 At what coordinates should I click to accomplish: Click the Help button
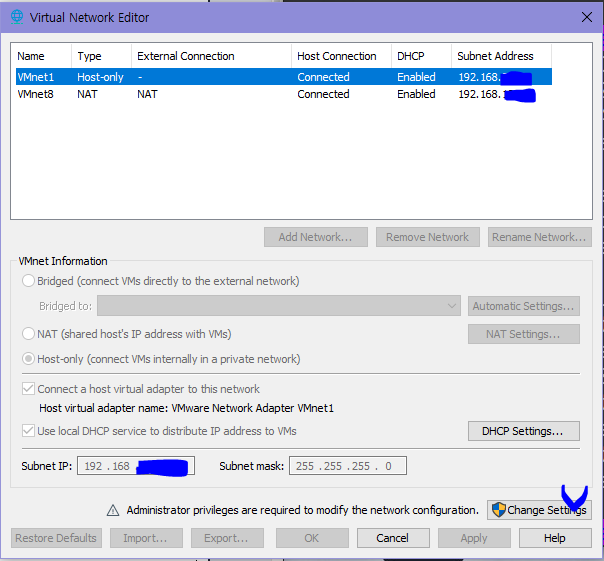coord(555,538)
